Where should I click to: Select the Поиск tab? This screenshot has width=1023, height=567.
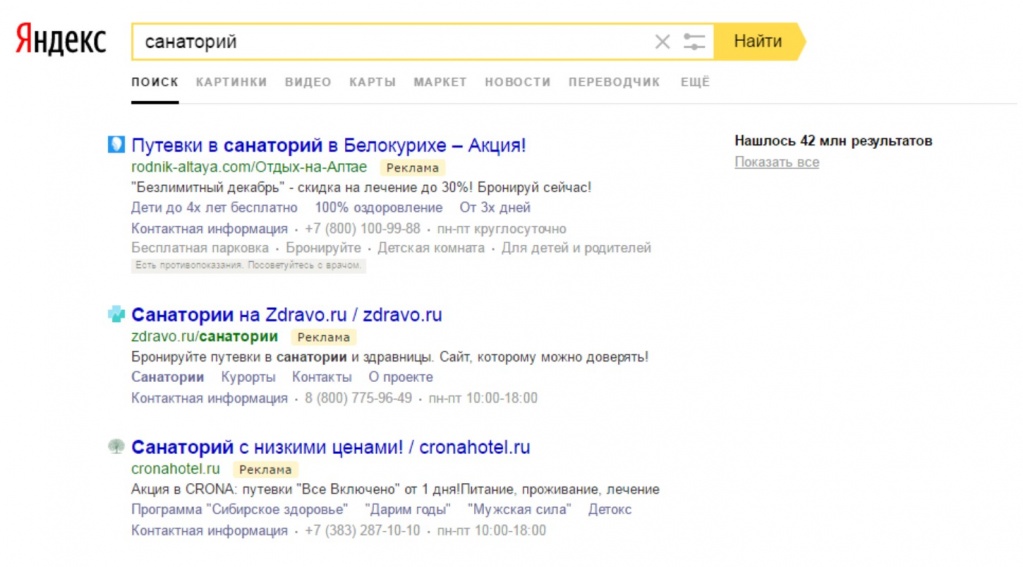click(x=155, y=82)
